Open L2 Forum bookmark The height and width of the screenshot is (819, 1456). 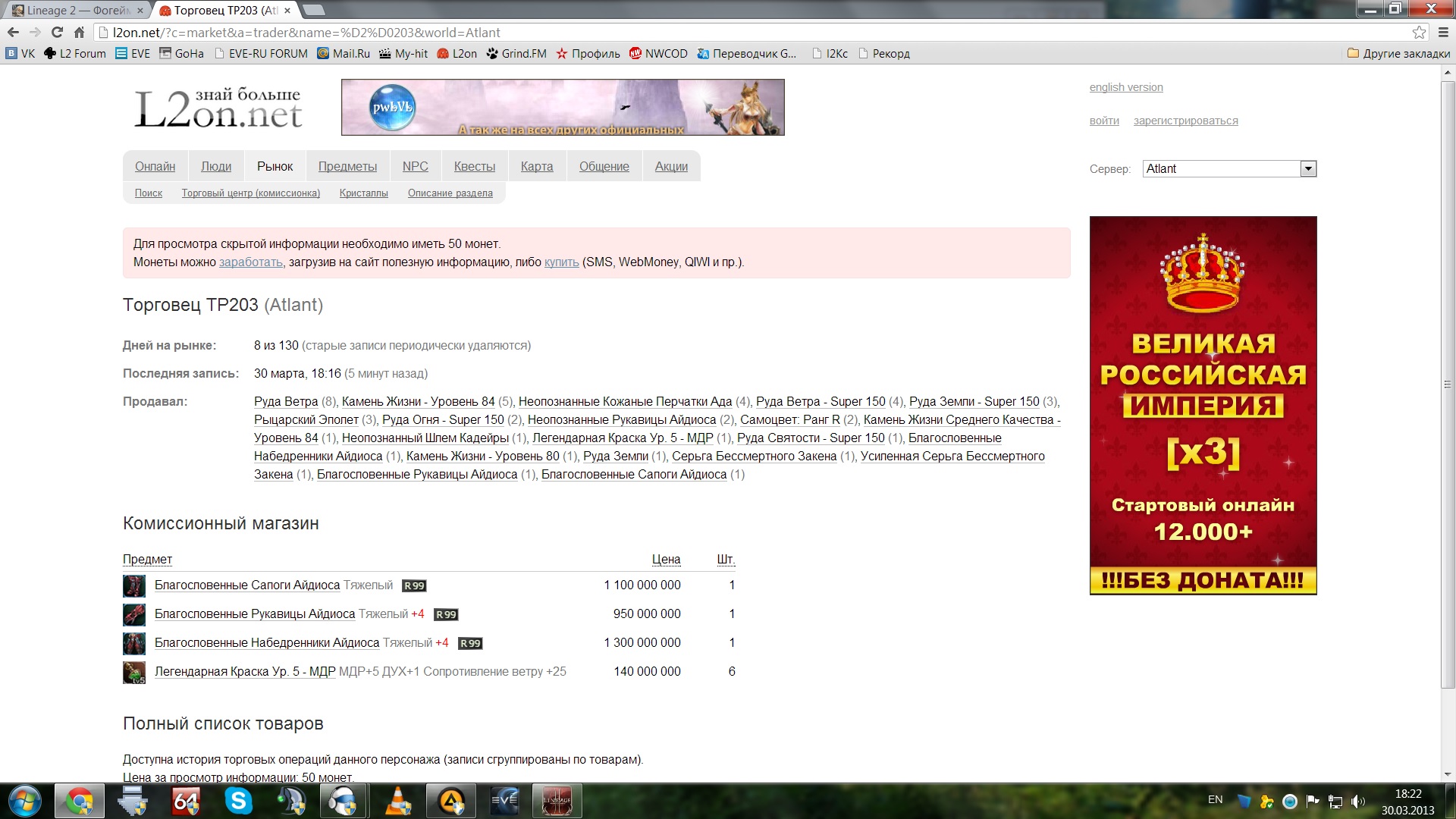(75, 53)
